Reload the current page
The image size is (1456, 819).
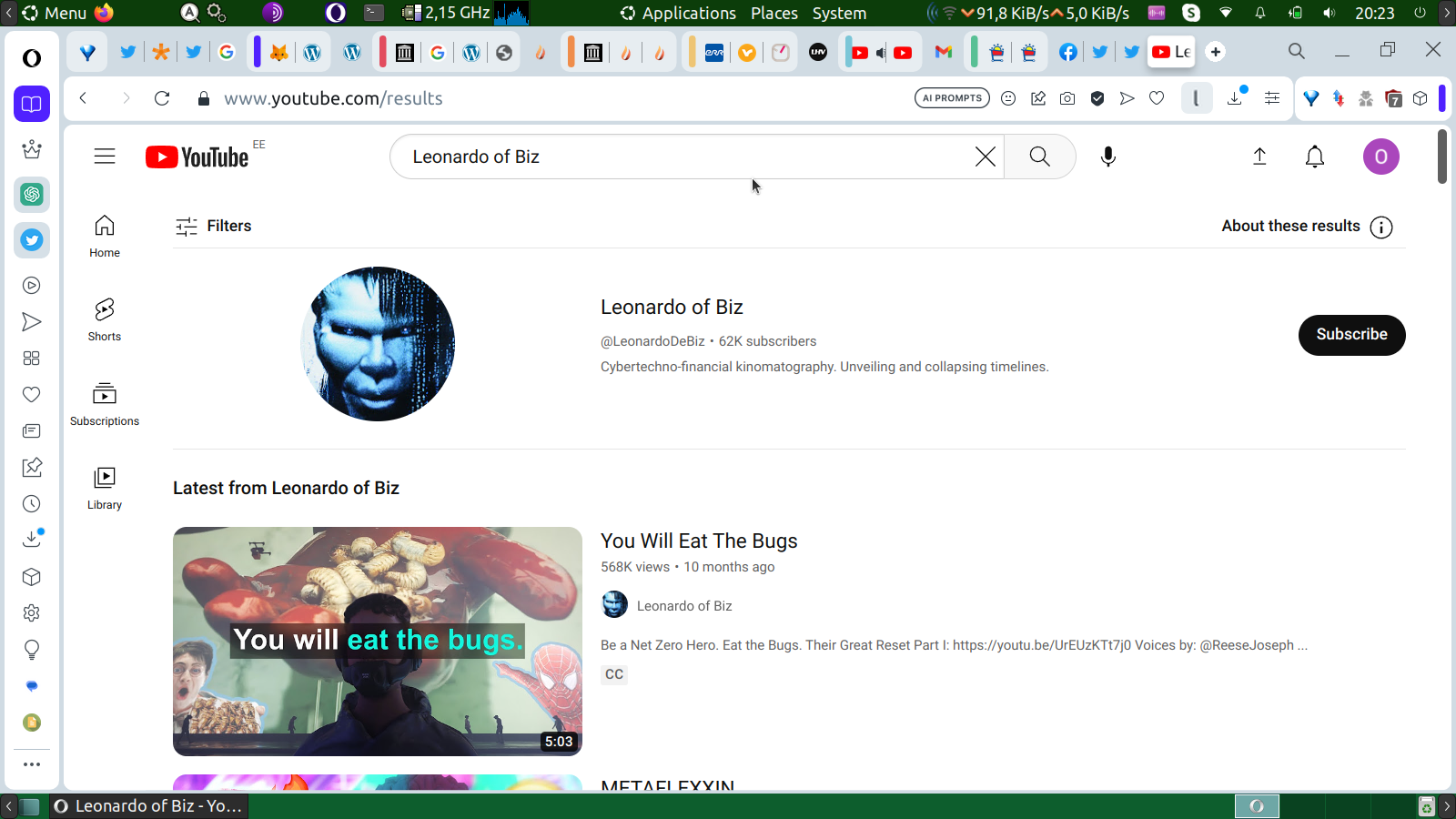[162, 98]
